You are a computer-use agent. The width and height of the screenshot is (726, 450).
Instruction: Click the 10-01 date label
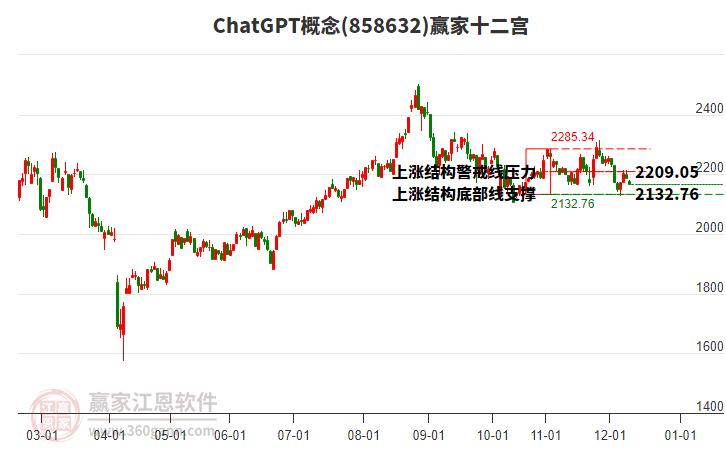tap(493, 435)
